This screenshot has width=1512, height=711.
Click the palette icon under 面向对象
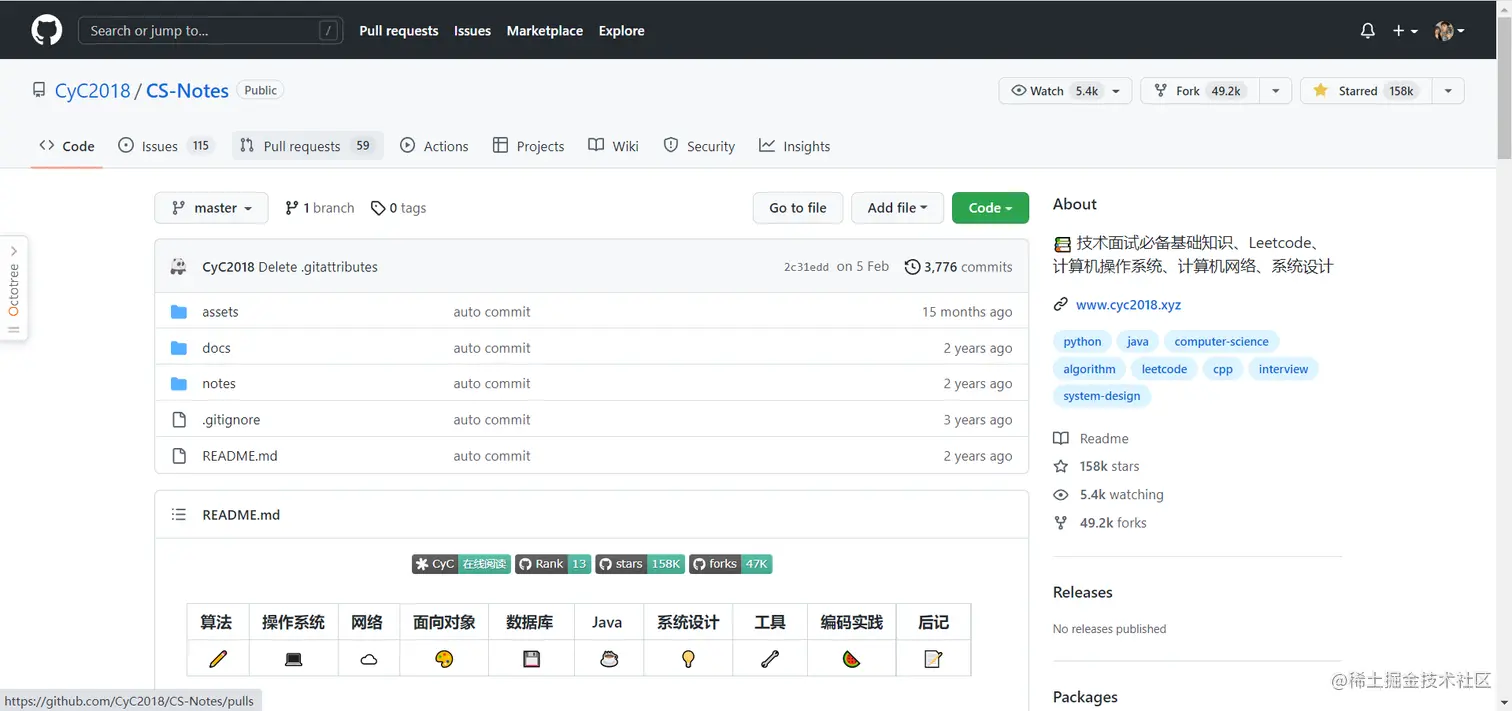click(x=444, y=659)
